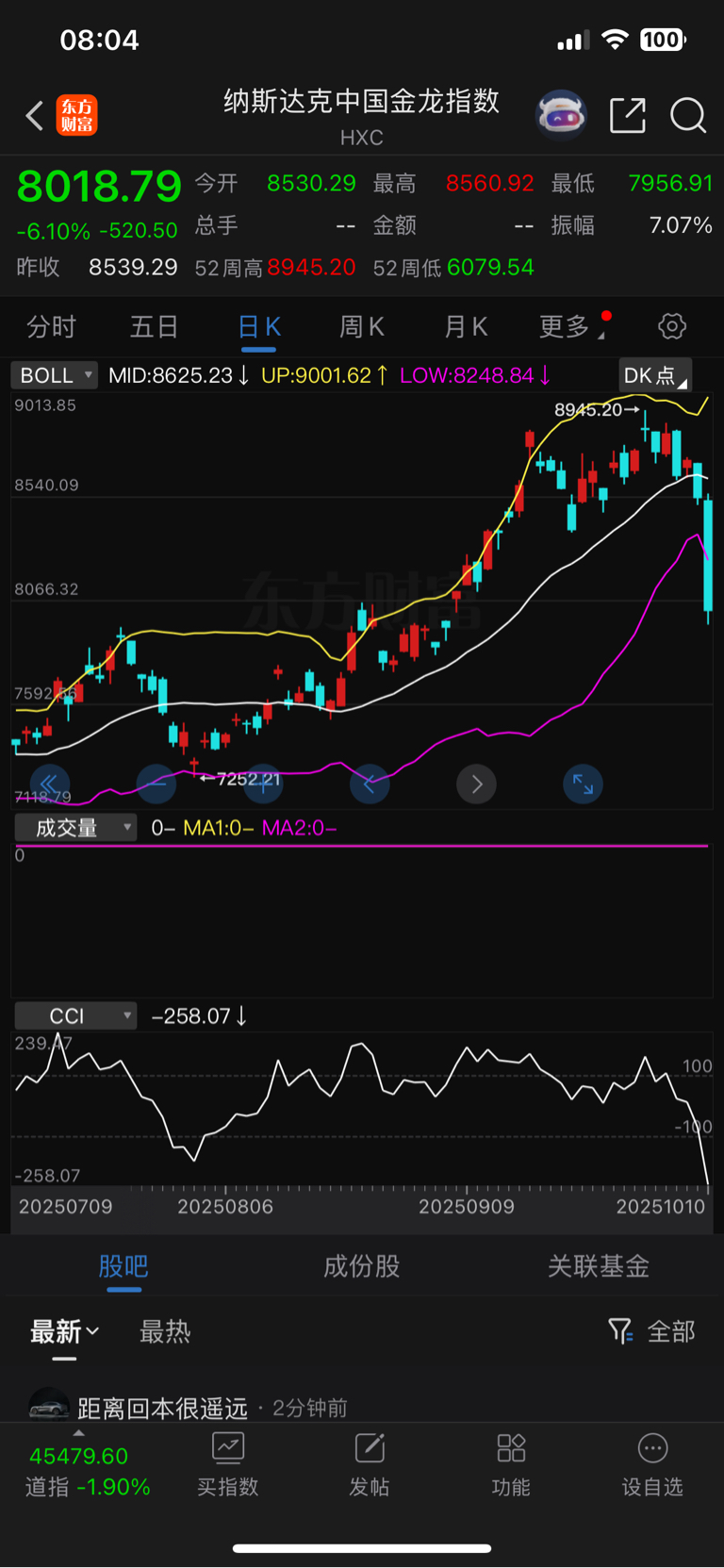
Task: Tap the 振幅 value 7.07%
Action: (681, 225)
